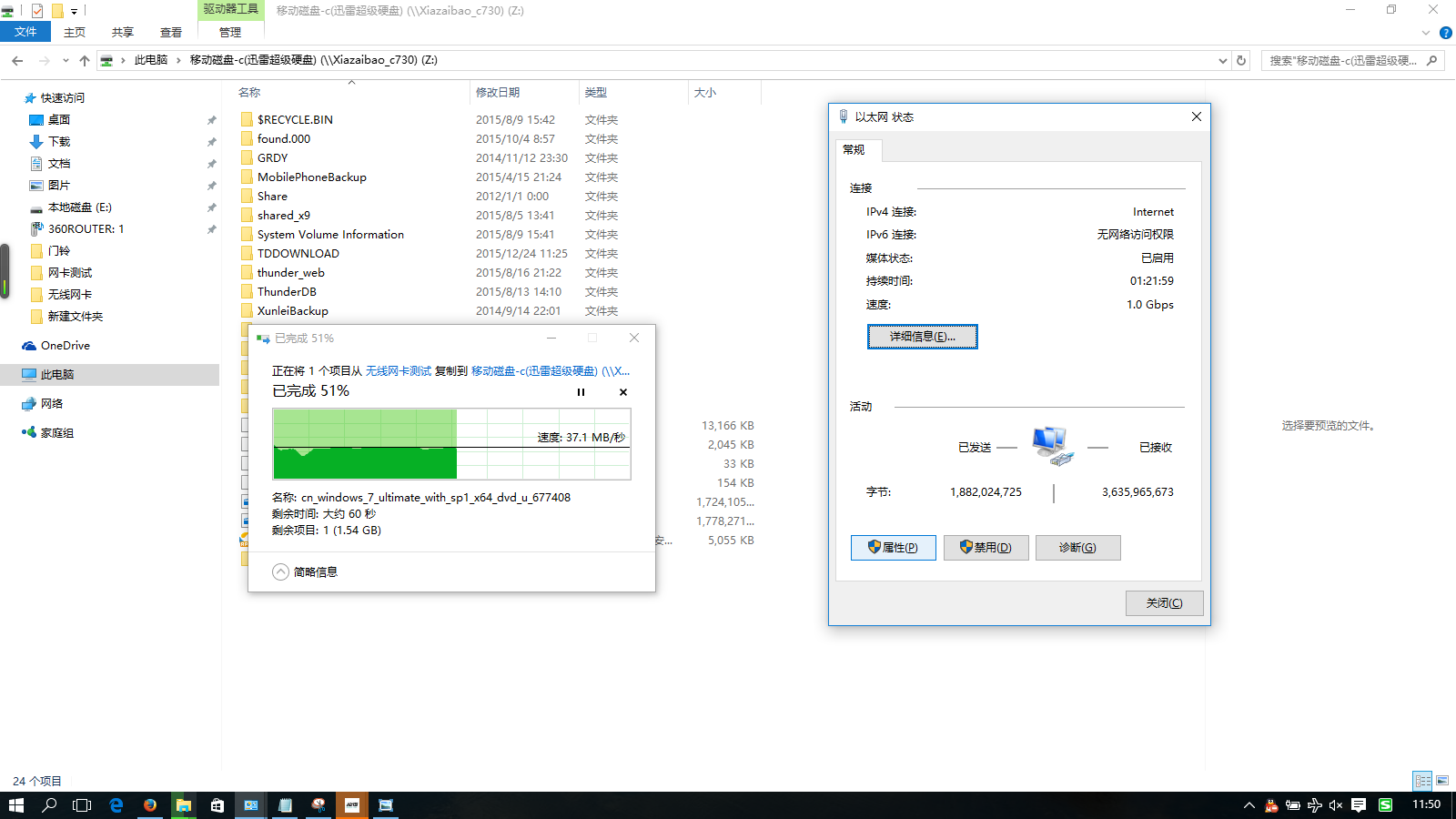Select the MobilePhoneBackup folder
Viewport: 1456px width, 819px height.
311,177
